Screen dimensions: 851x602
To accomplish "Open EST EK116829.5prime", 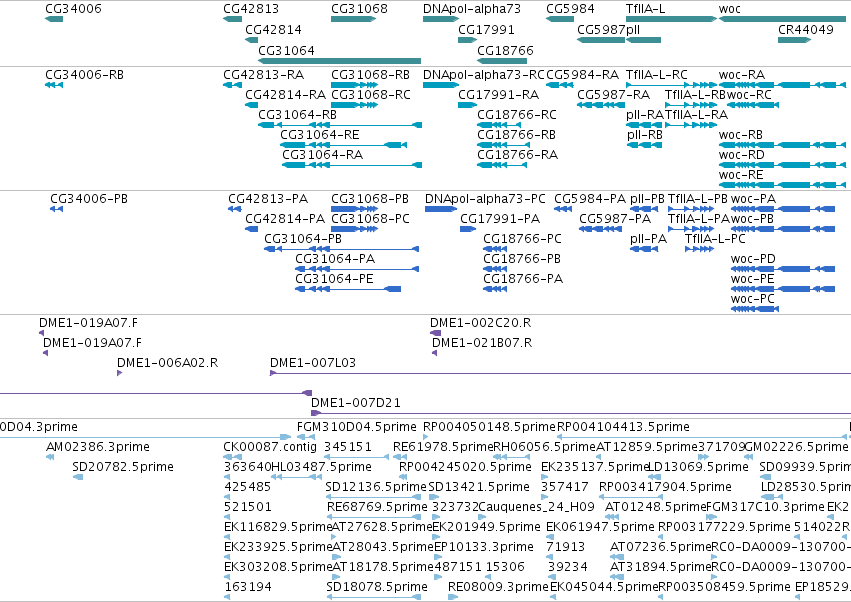I will point(278,527).
